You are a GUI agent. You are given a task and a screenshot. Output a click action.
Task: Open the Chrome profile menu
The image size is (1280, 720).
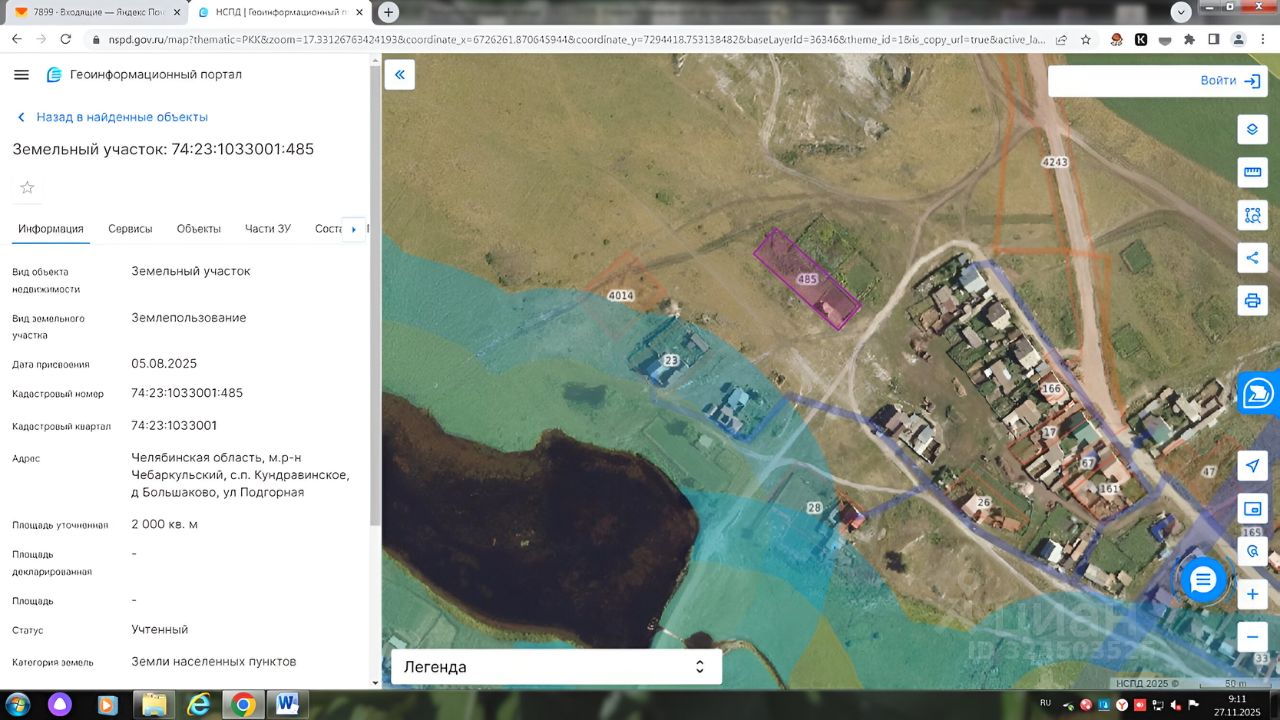1238,39
